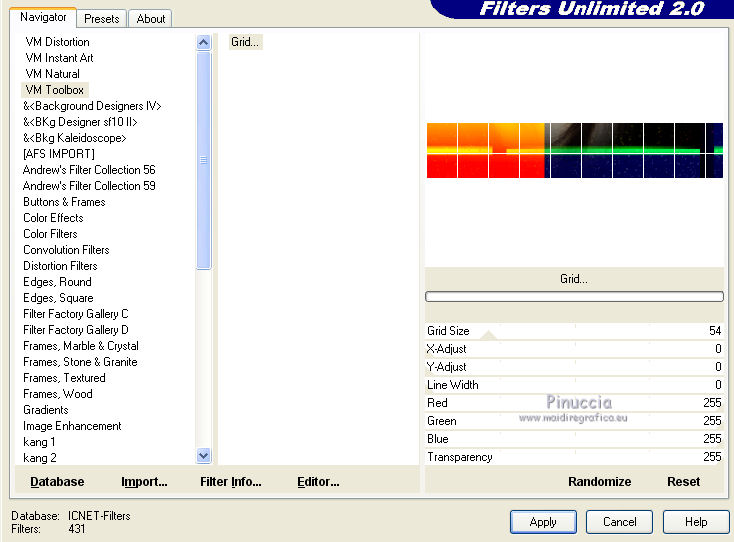Click the Import... button

point(144,482)
